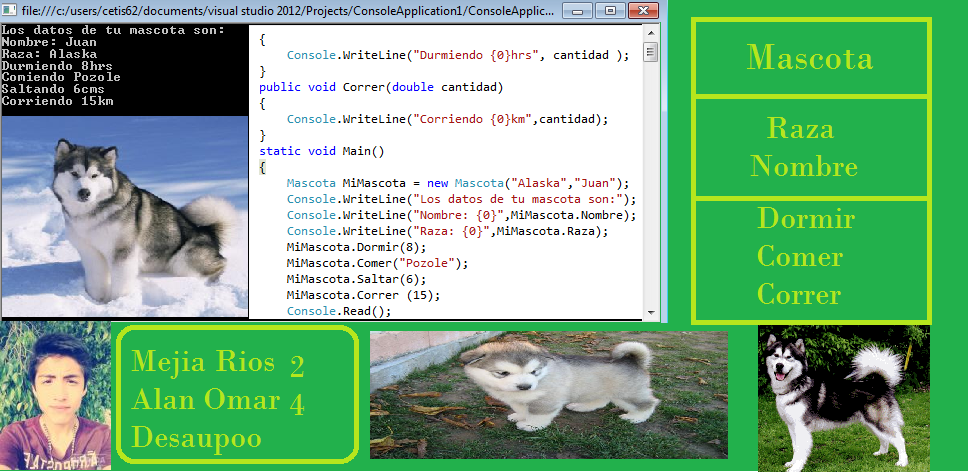Click the number 4 beside Alan Omar
The width and height of the screenshot is (968, 472).
point(297,404)
